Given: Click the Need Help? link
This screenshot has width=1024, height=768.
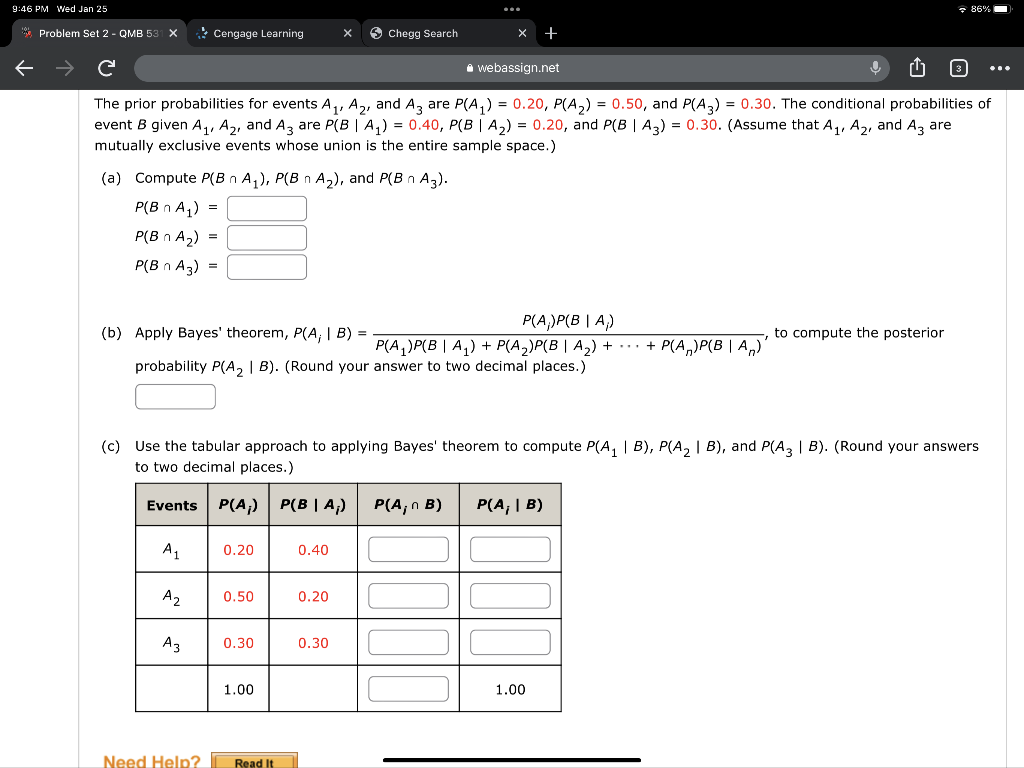Looking at the screenshot, I should (x=150, y=760).
